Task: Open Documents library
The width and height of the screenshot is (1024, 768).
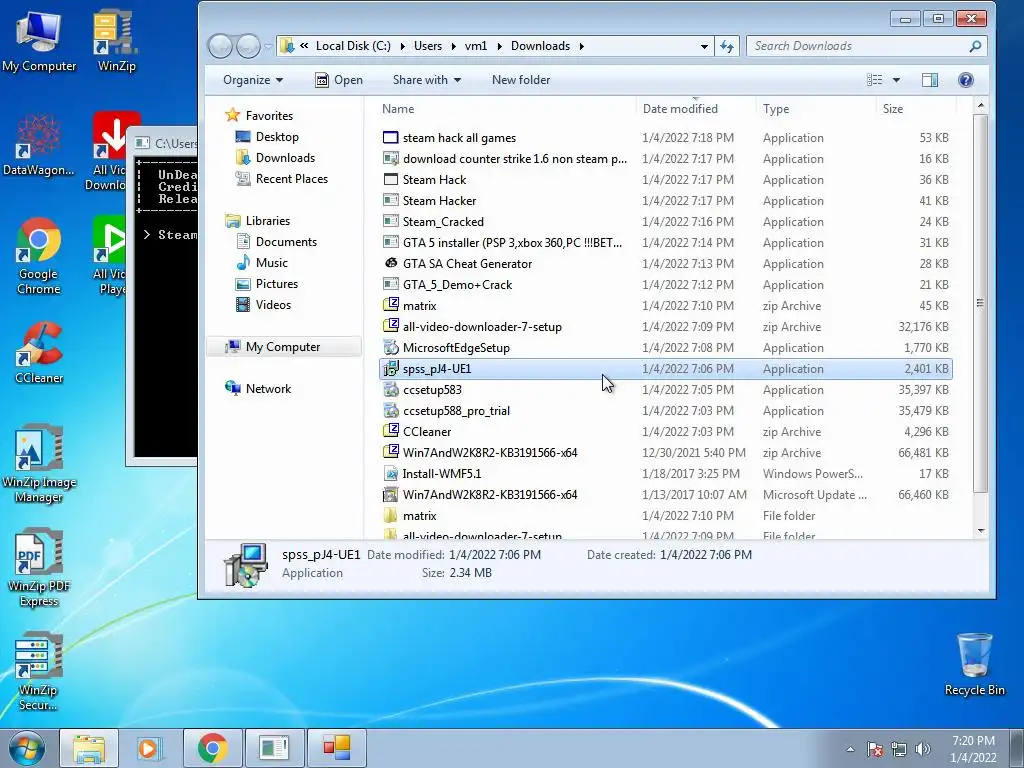Action: (x=276, y=242)
